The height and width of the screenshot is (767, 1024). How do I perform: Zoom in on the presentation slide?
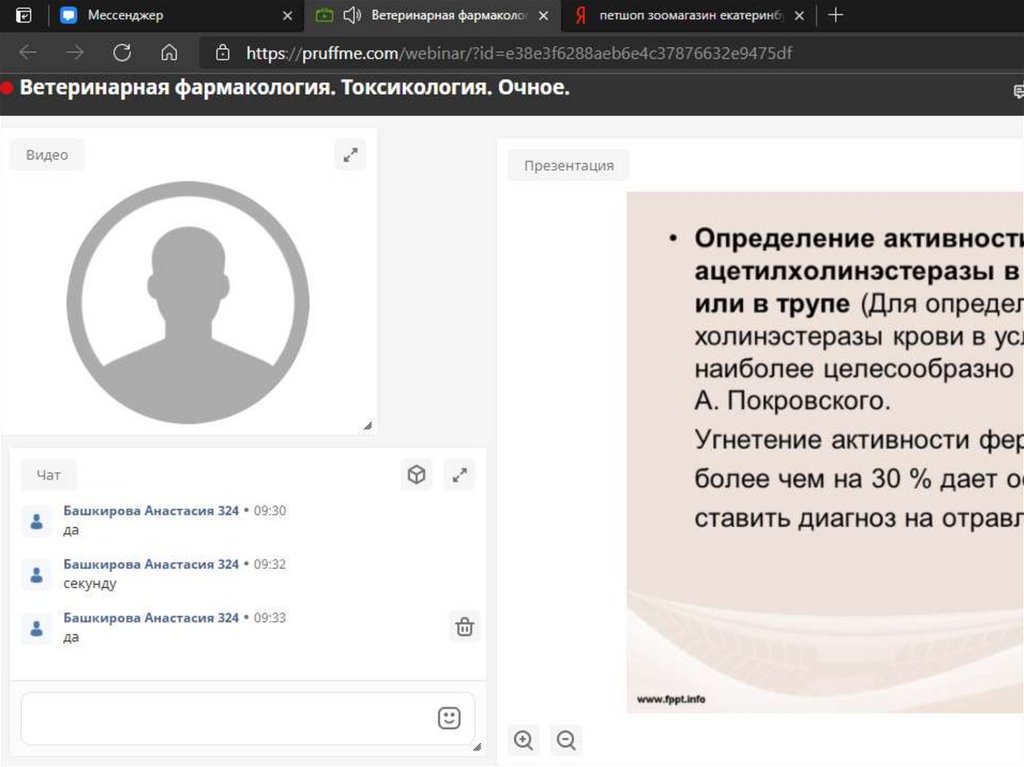[523, 740]
